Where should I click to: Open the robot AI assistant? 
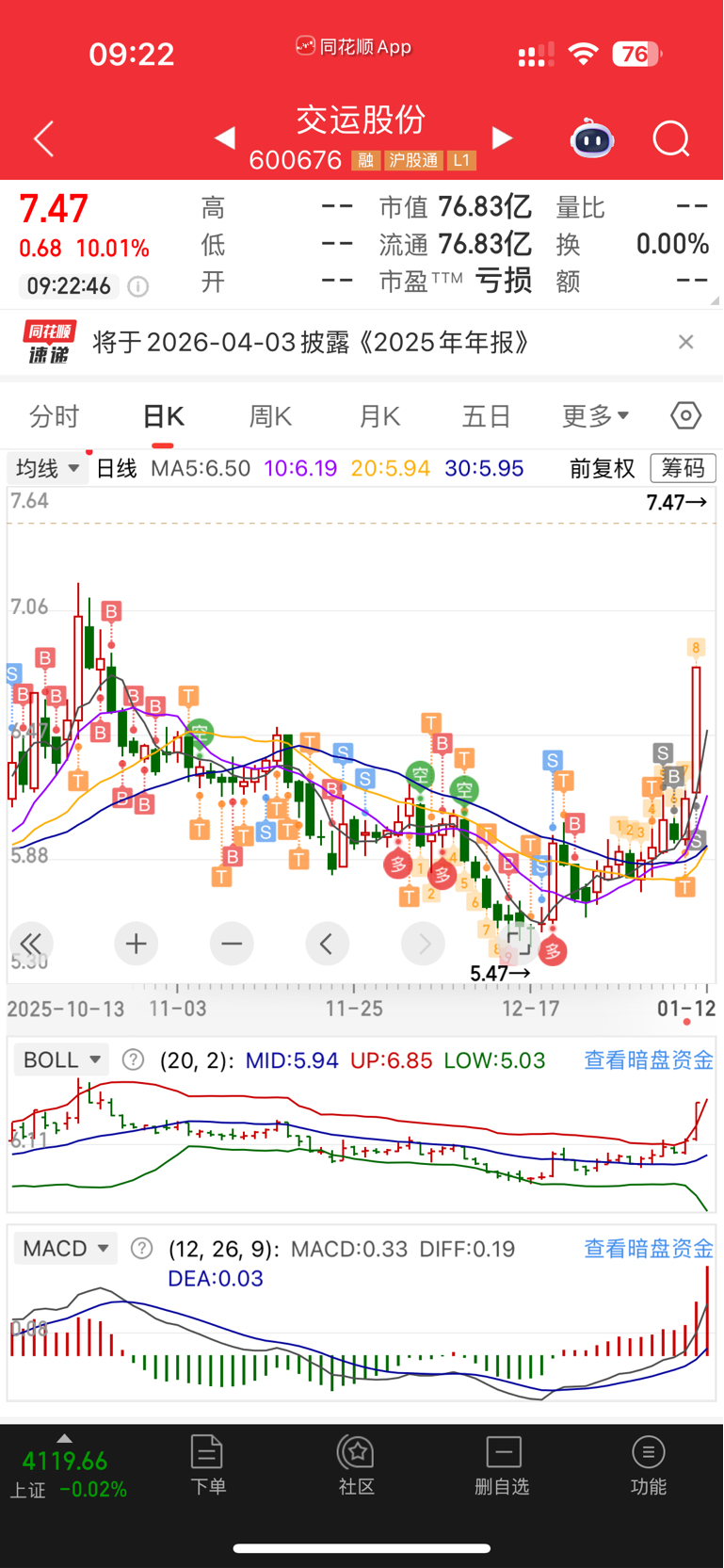(x=592, y=139)
